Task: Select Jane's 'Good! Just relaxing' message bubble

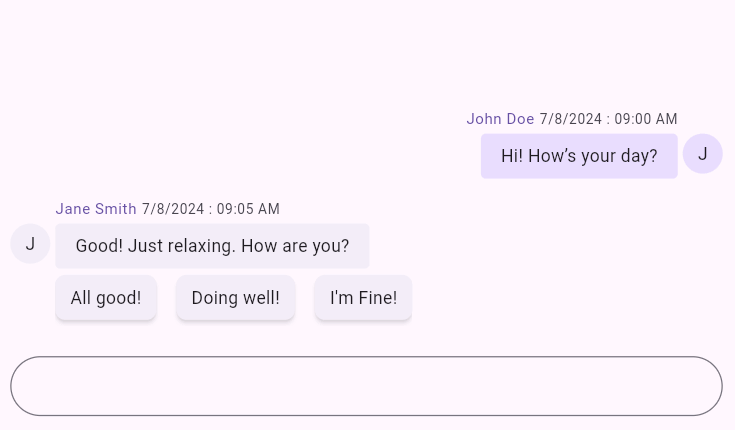Action: point(212,246)
